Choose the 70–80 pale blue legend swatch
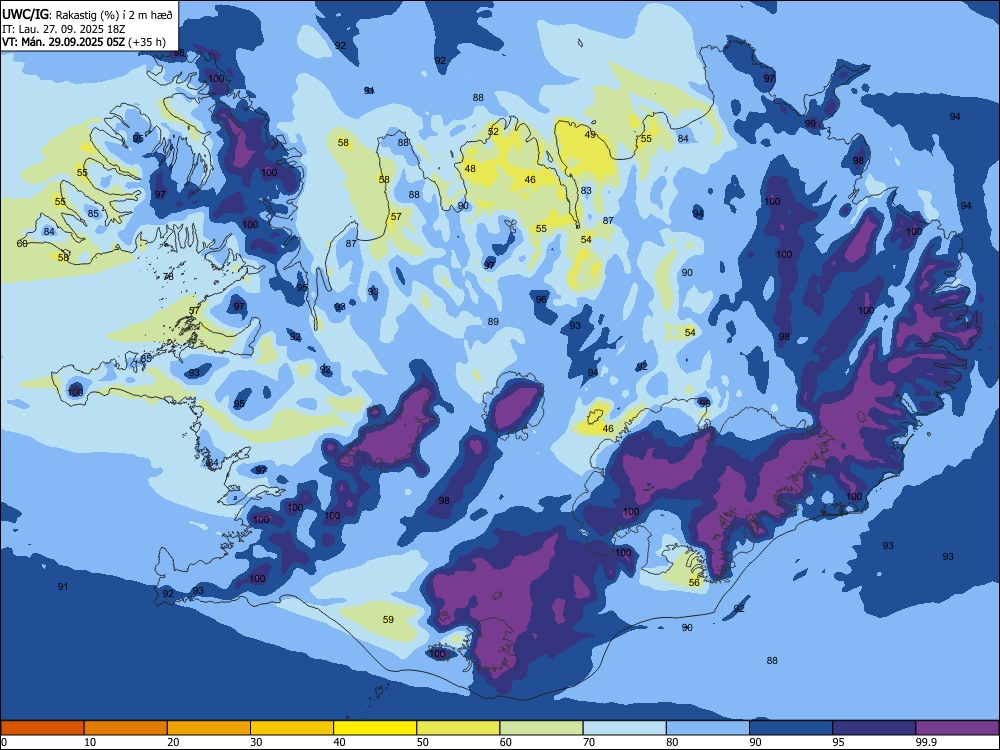 [624, 728]
